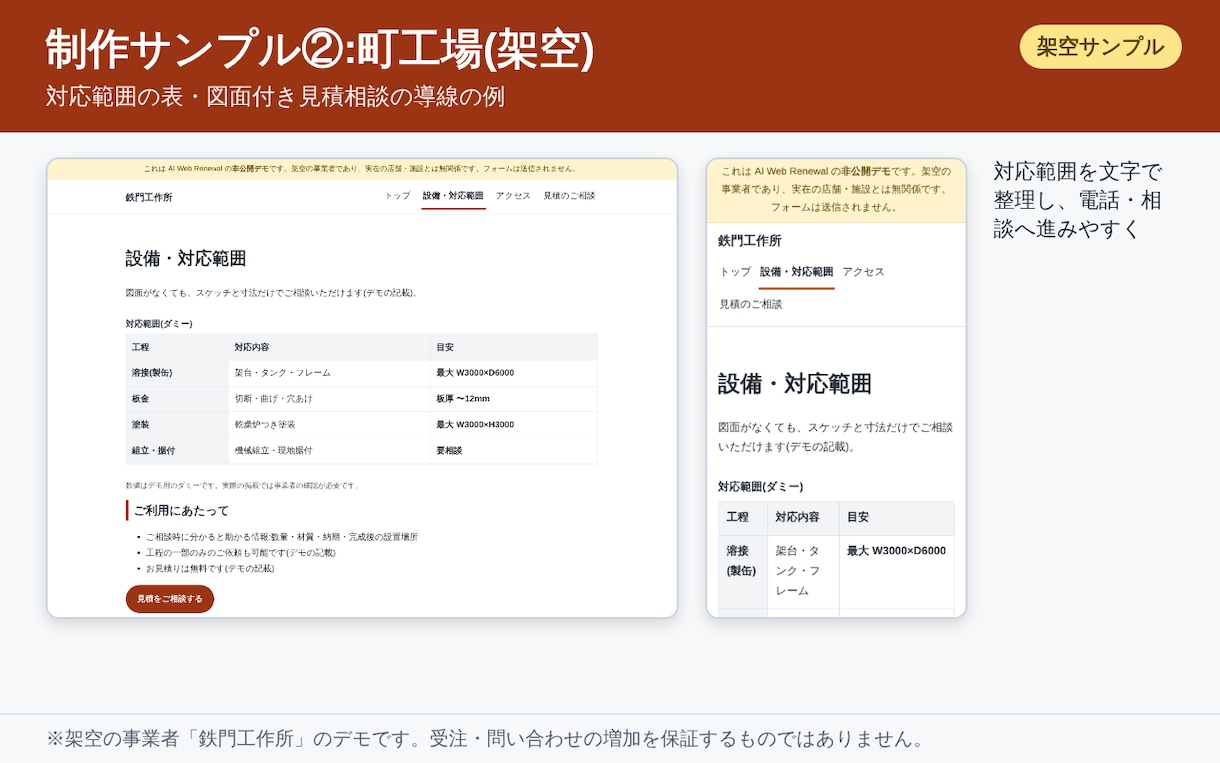Open トップ in the desktop preview navigation
Viewport: 1220px width, 763px height.
pos(397,196)
